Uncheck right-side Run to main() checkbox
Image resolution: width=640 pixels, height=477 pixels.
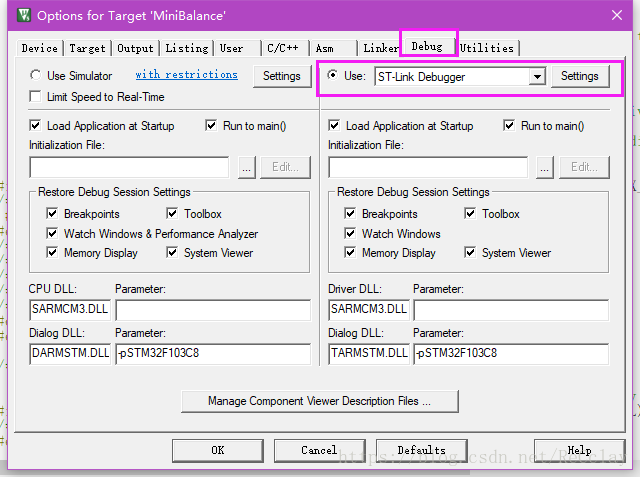(x=510, y=126)
